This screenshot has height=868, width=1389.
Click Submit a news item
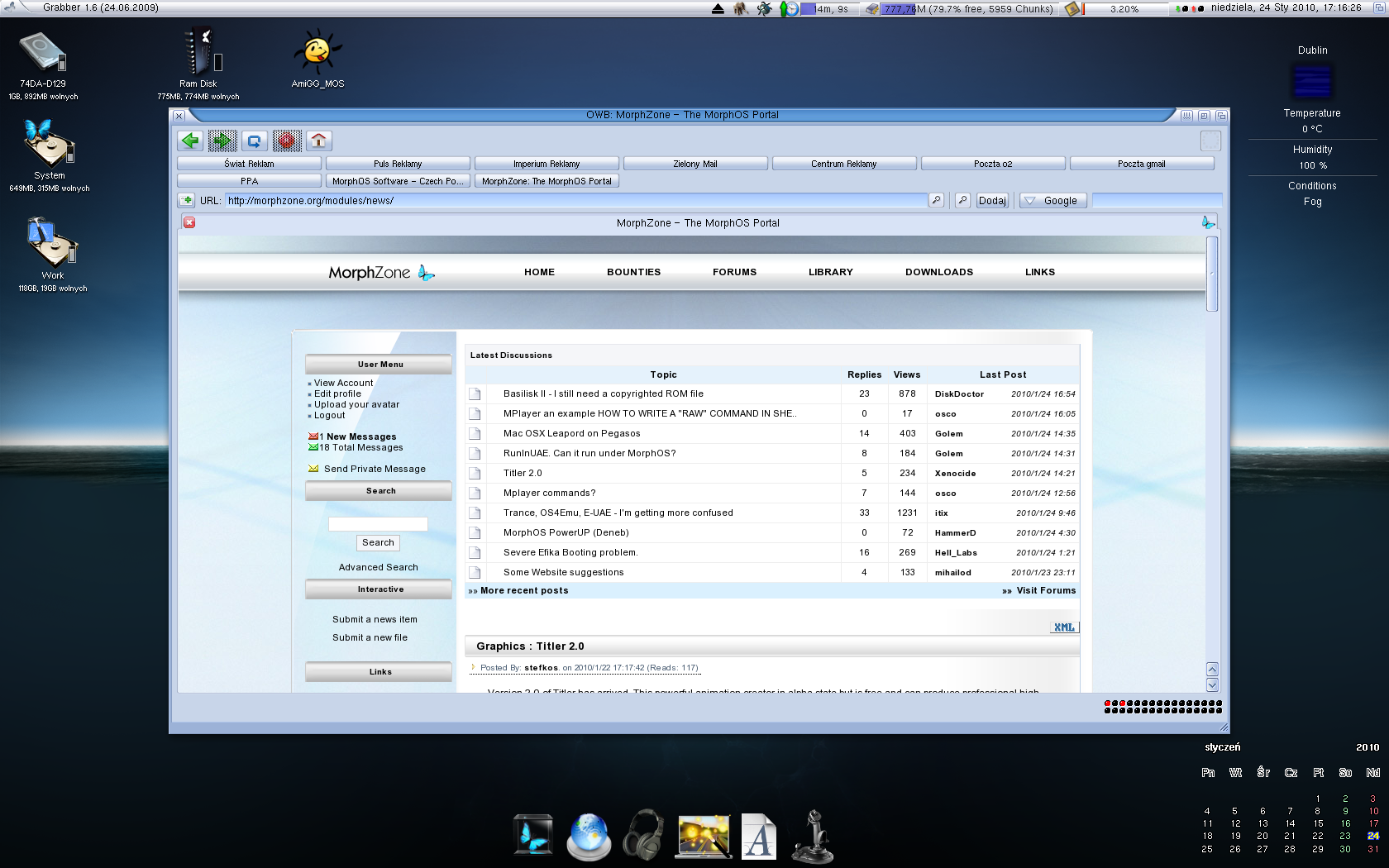tap(375, 619)
